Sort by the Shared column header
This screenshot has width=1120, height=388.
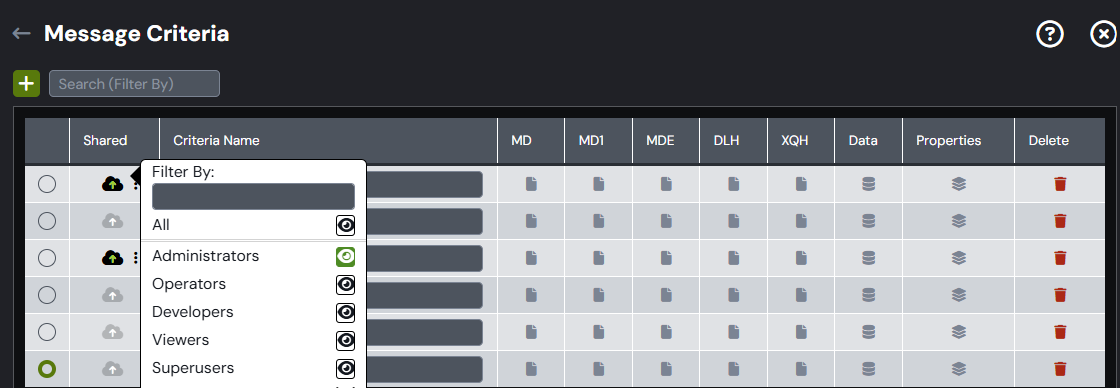105,141
